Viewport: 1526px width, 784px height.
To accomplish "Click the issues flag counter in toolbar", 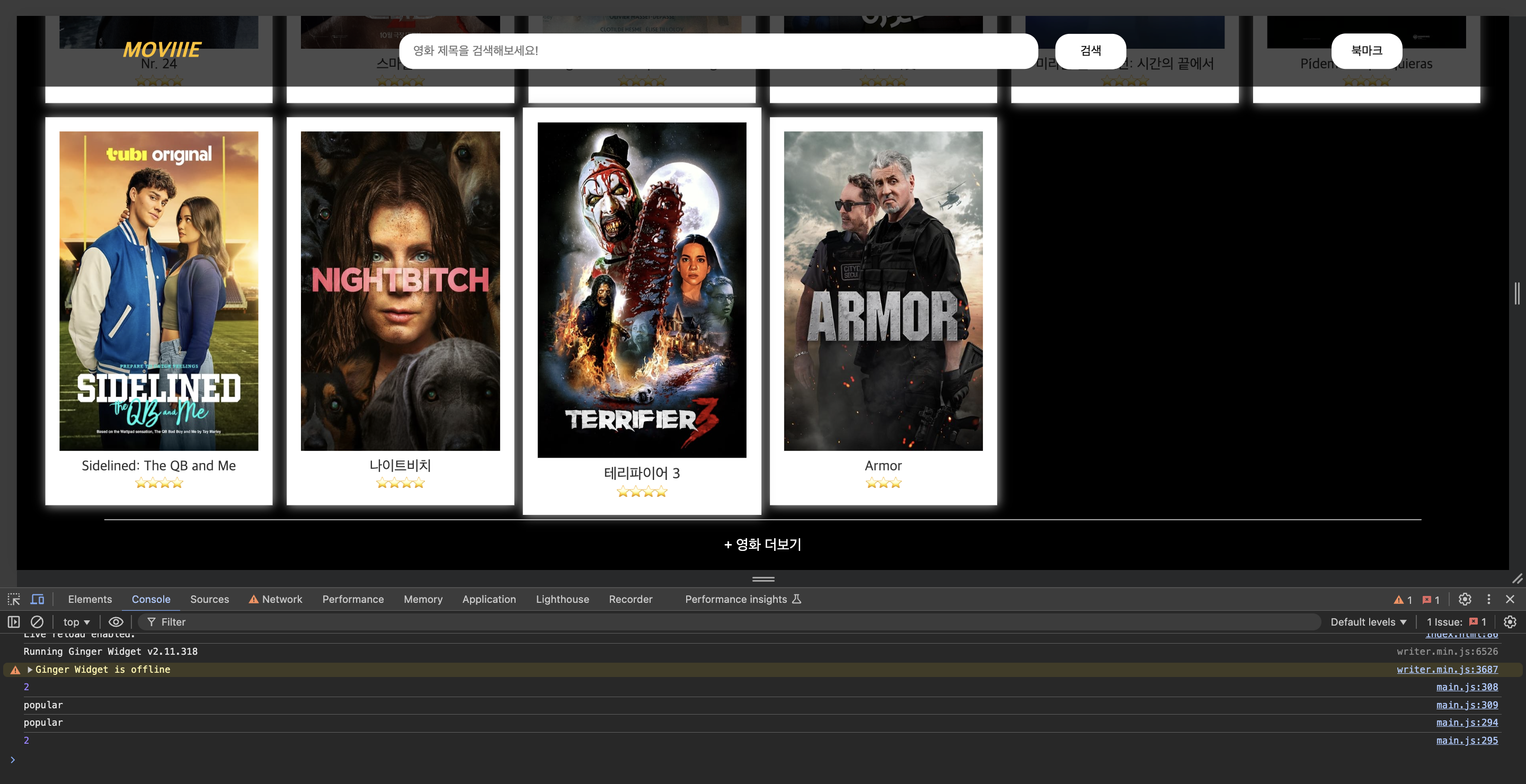I will (1431, 600).
